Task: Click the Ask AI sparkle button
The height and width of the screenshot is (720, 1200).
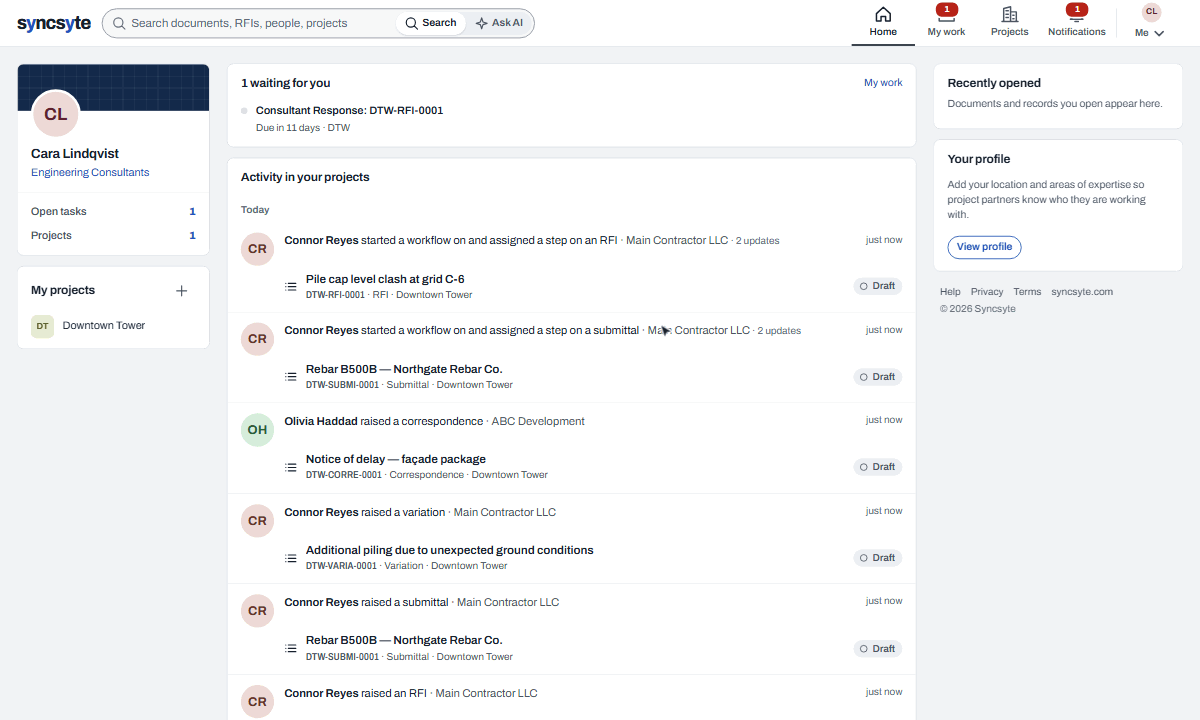Action: tap(499, 23)
